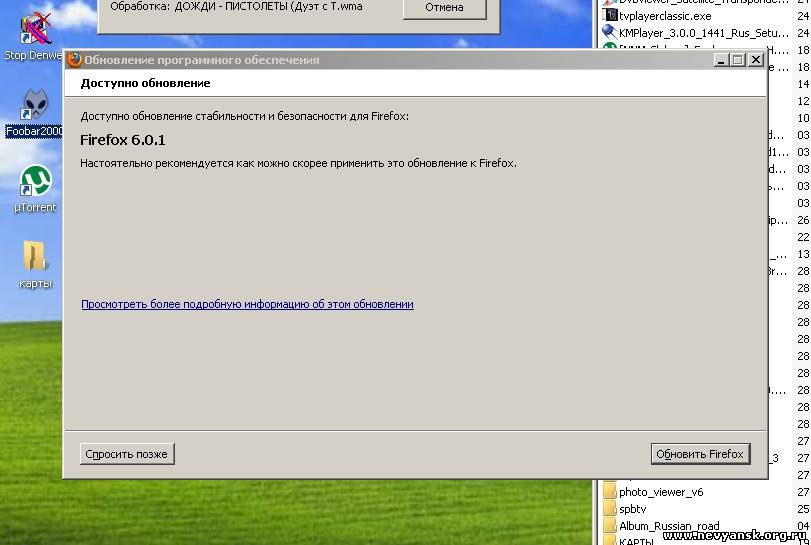The image size is (811, 545).
Task: Select the карты folder on the desktop
Action: pyautogui.click(x=35, y=265)
